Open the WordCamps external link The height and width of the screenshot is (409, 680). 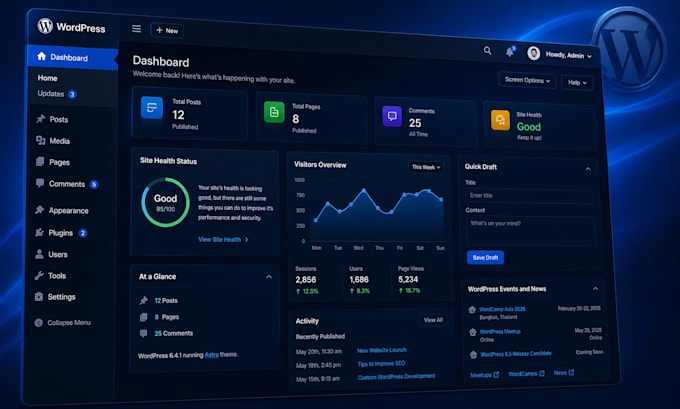[526, 373]
